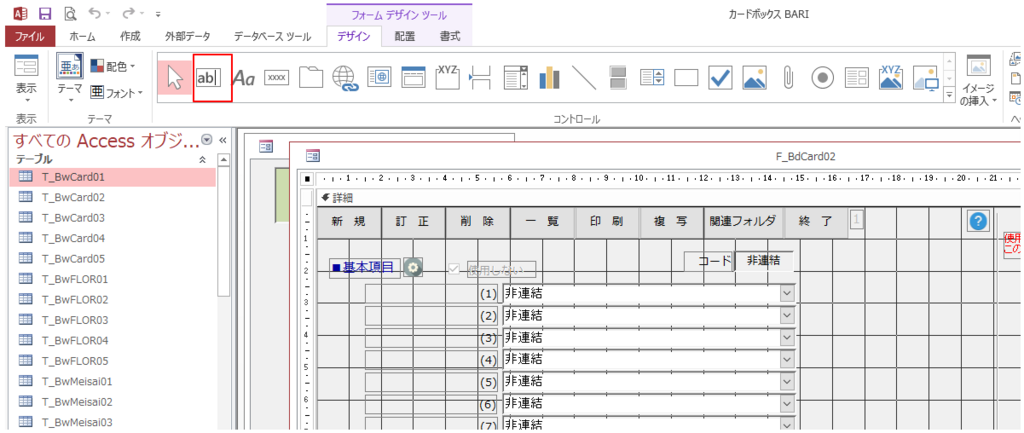
Task: Choose the Option Group (XYZ) control
Action: (447, 76)
